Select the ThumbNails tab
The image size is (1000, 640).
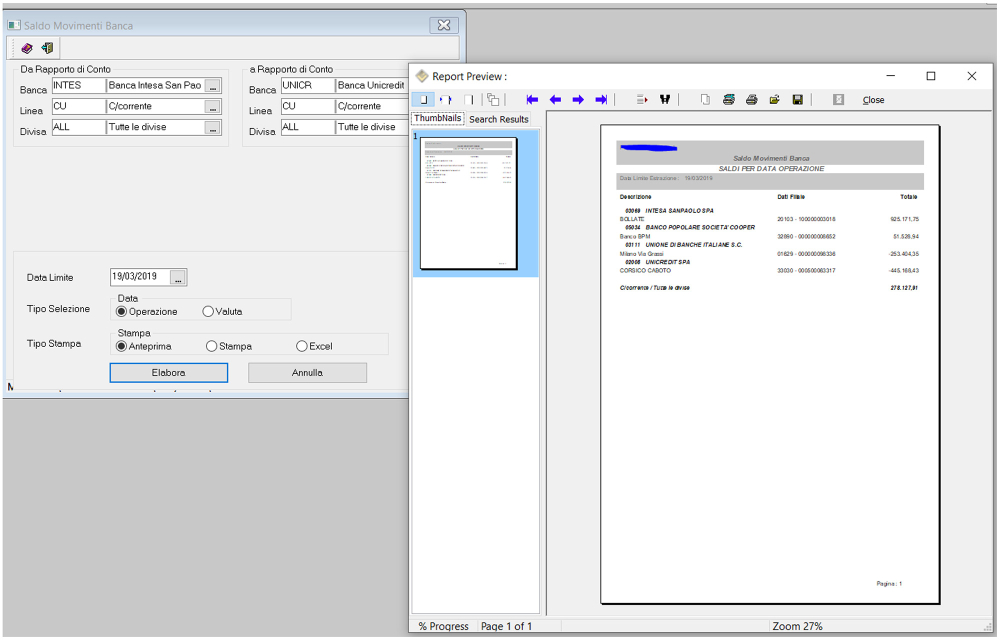[x=437, y=119]
